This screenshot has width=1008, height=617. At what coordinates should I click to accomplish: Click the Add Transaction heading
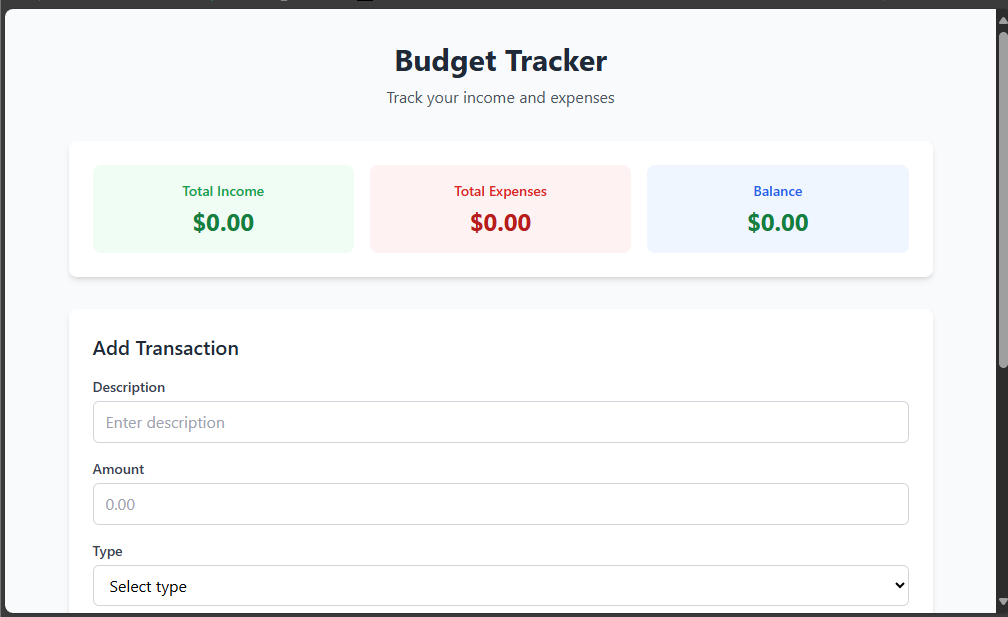pos(166,348)
